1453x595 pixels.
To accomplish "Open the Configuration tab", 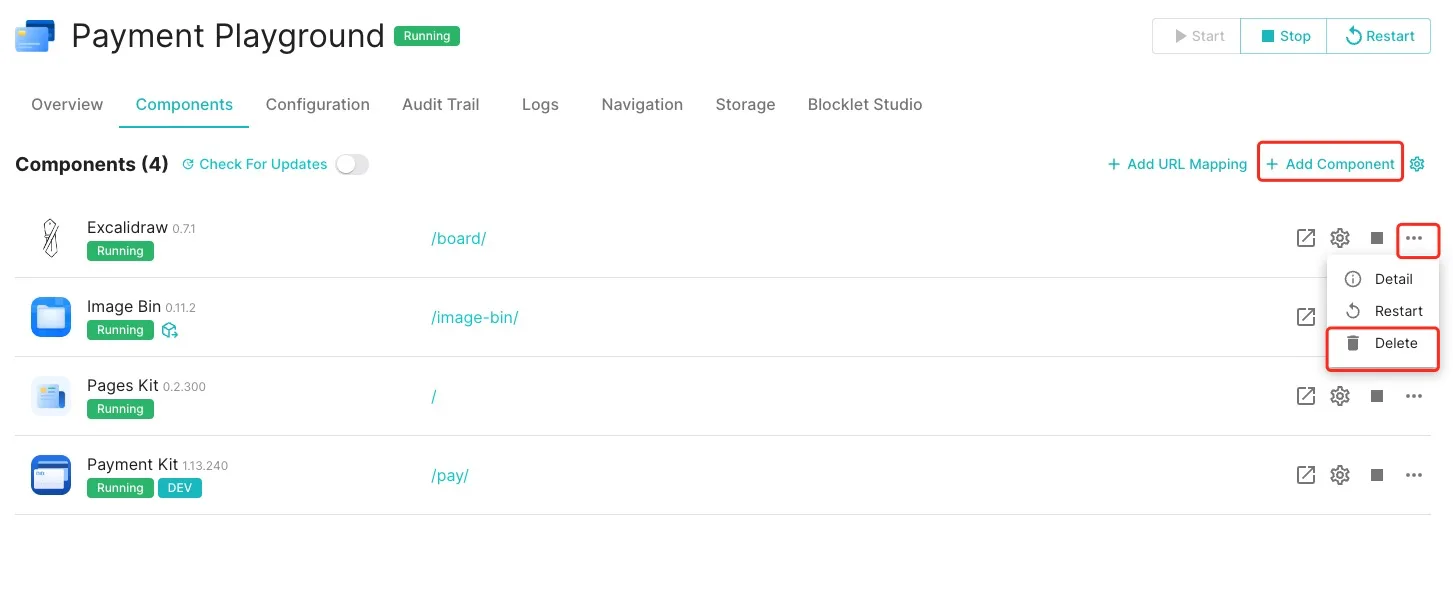I will [x=318, y=104].
